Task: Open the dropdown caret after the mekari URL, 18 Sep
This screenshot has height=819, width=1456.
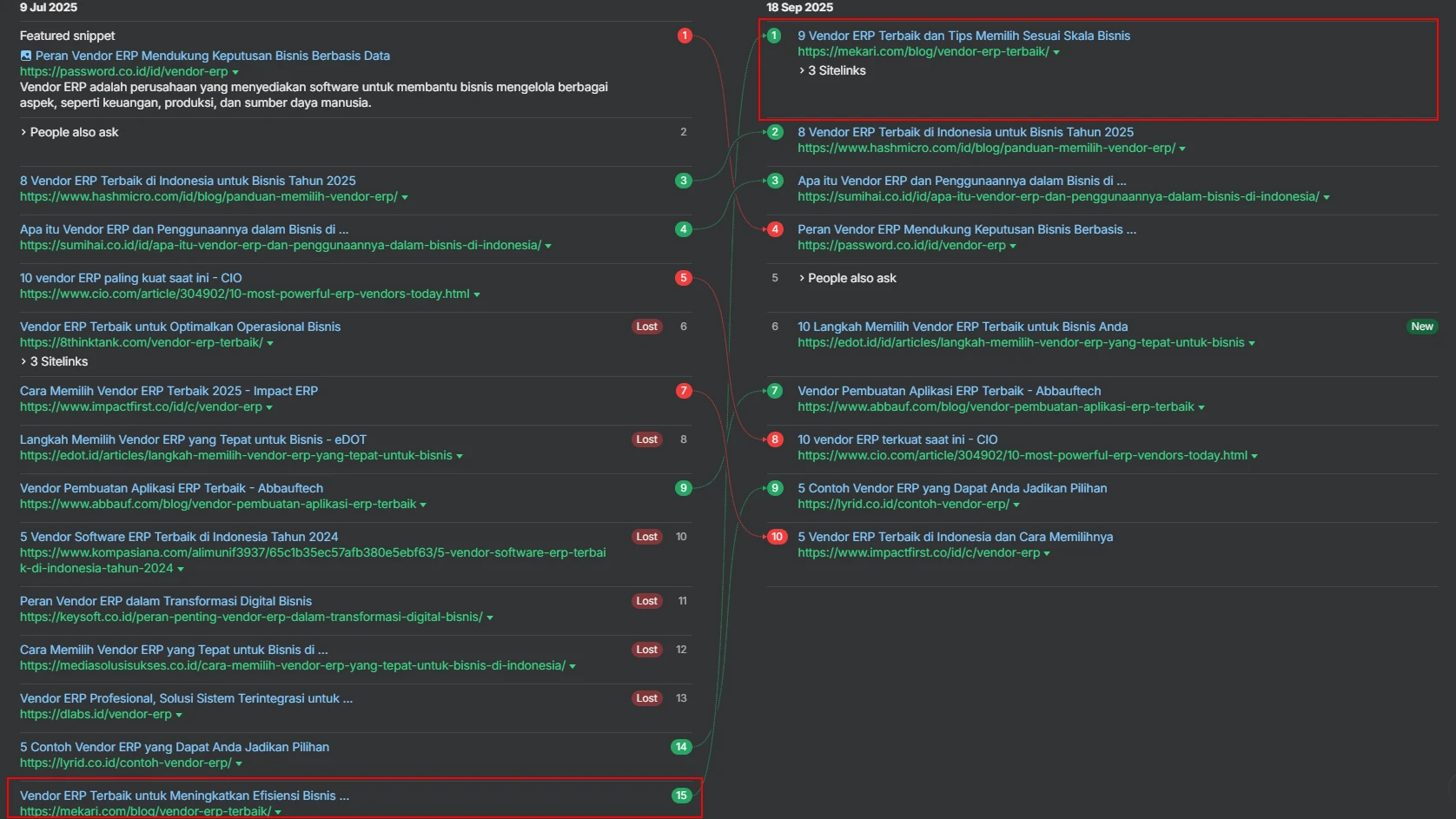Action: pyautogui.click(x=1056, y=52)
